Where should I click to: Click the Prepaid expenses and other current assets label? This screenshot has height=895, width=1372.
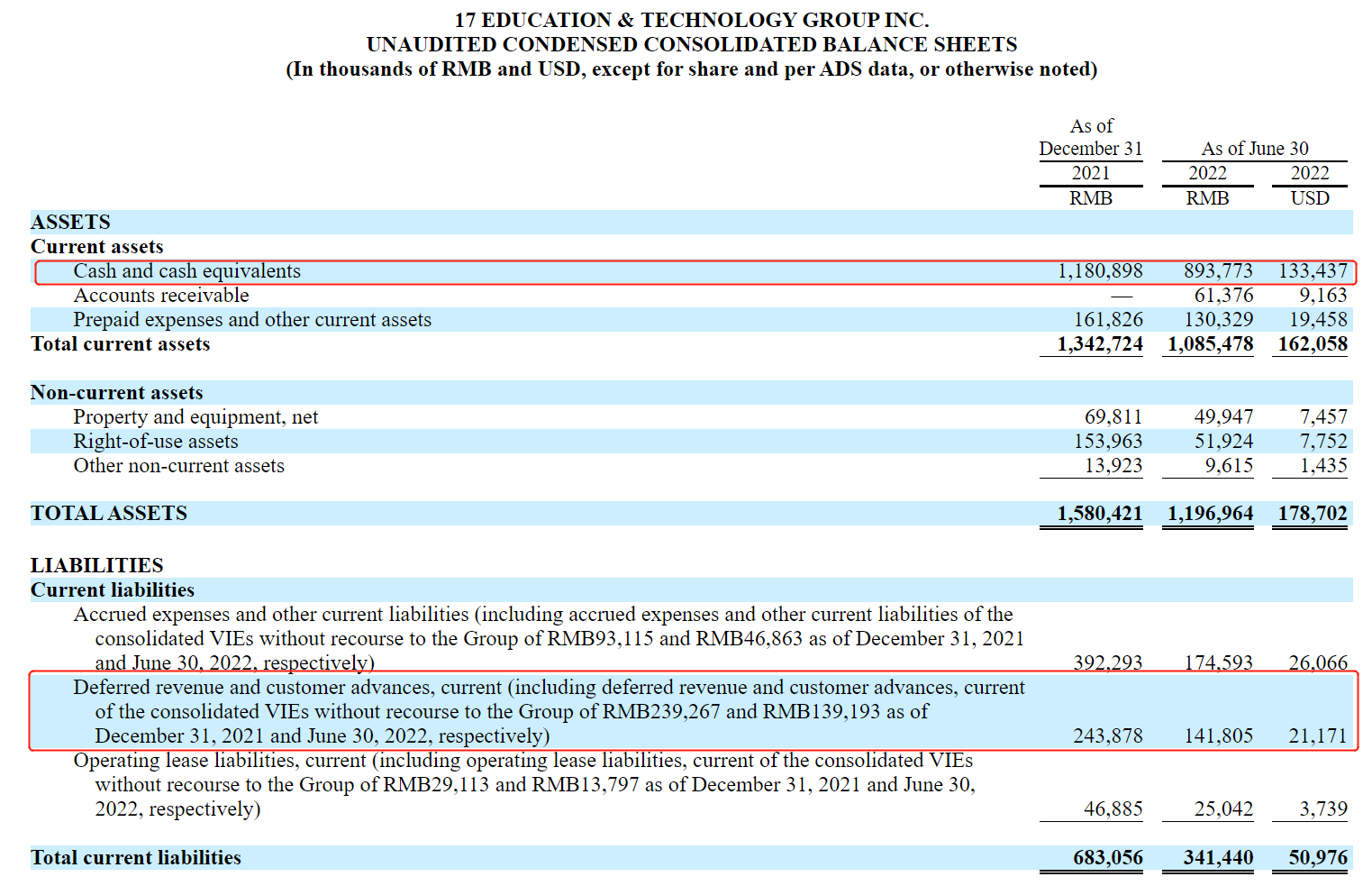252,320
